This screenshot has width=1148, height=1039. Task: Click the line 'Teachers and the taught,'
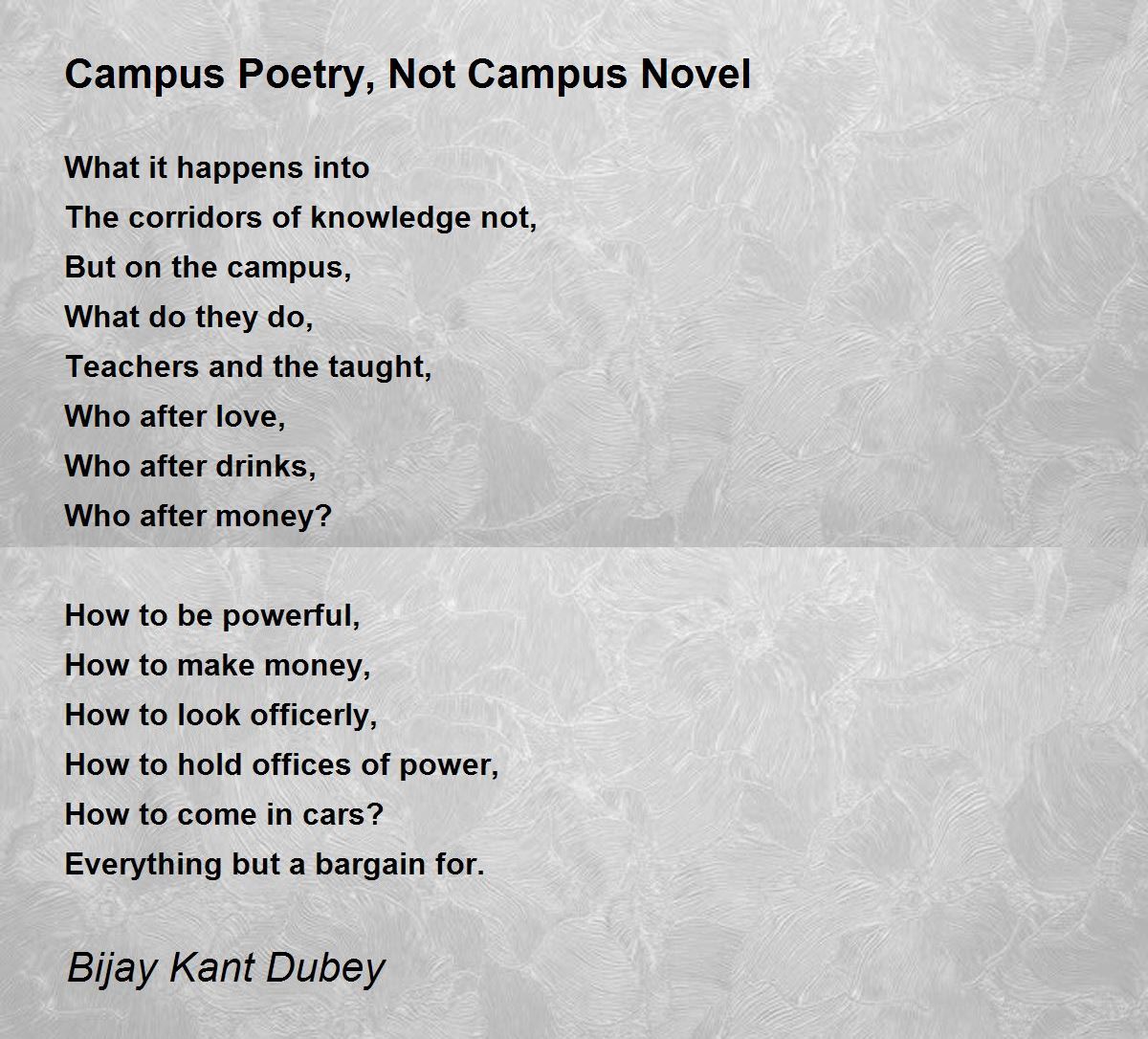click(x=249, y=366)
